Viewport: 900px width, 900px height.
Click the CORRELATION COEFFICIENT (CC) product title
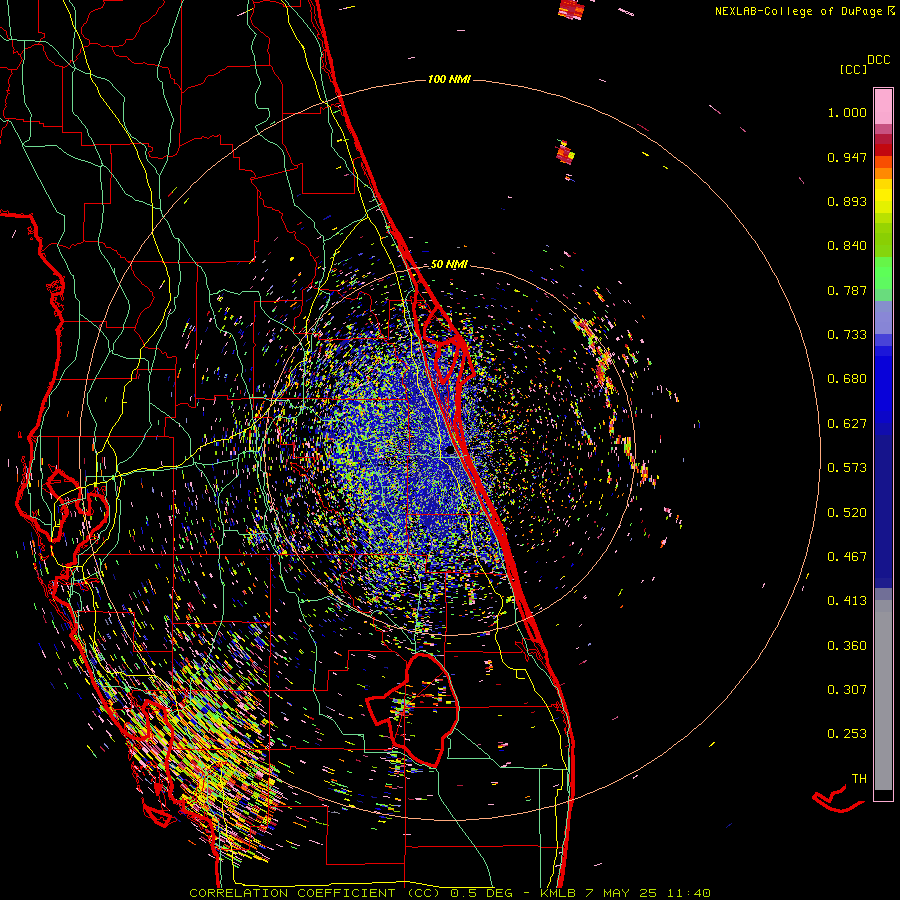coord(315,893)
